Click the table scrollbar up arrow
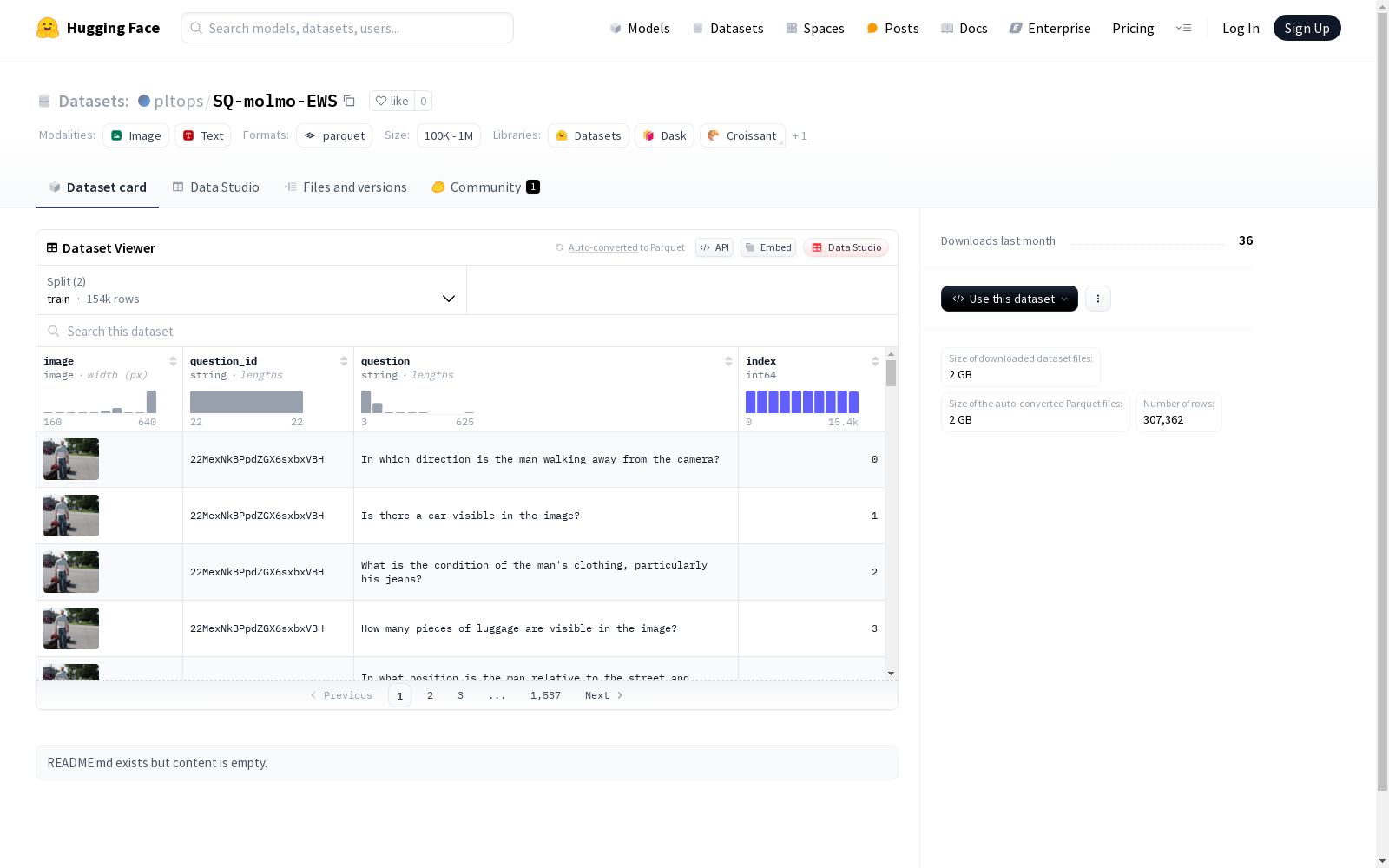1389x868 pixels. (x=891, y=355)
